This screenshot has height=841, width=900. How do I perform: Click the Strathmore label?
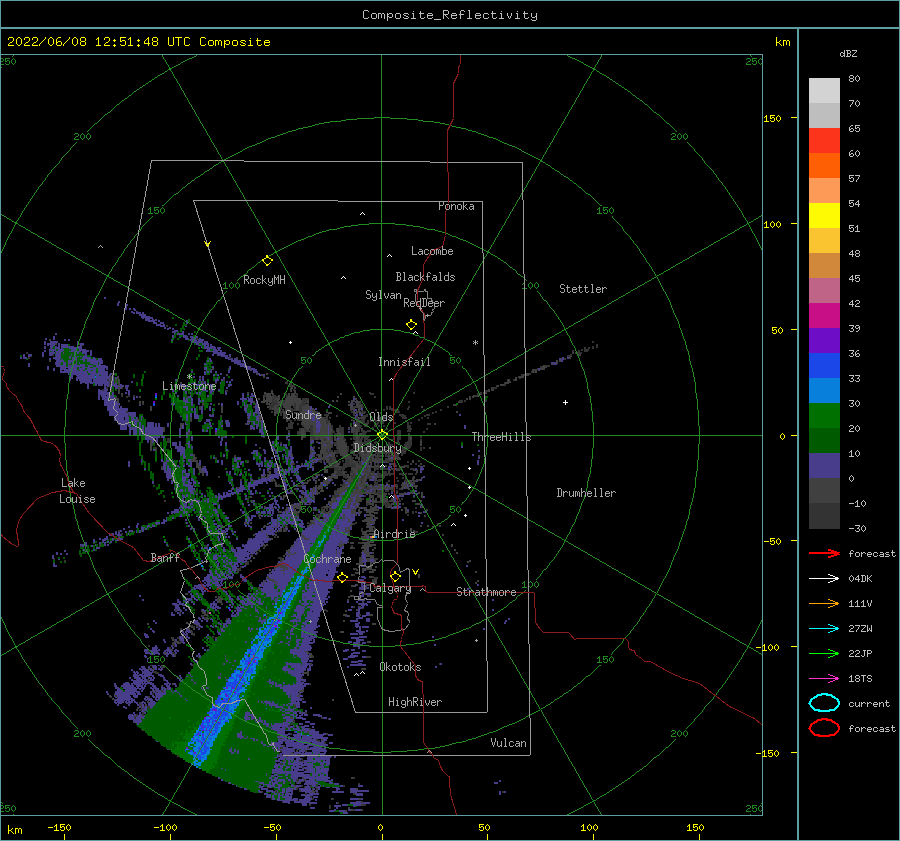(x=486, y=592)
